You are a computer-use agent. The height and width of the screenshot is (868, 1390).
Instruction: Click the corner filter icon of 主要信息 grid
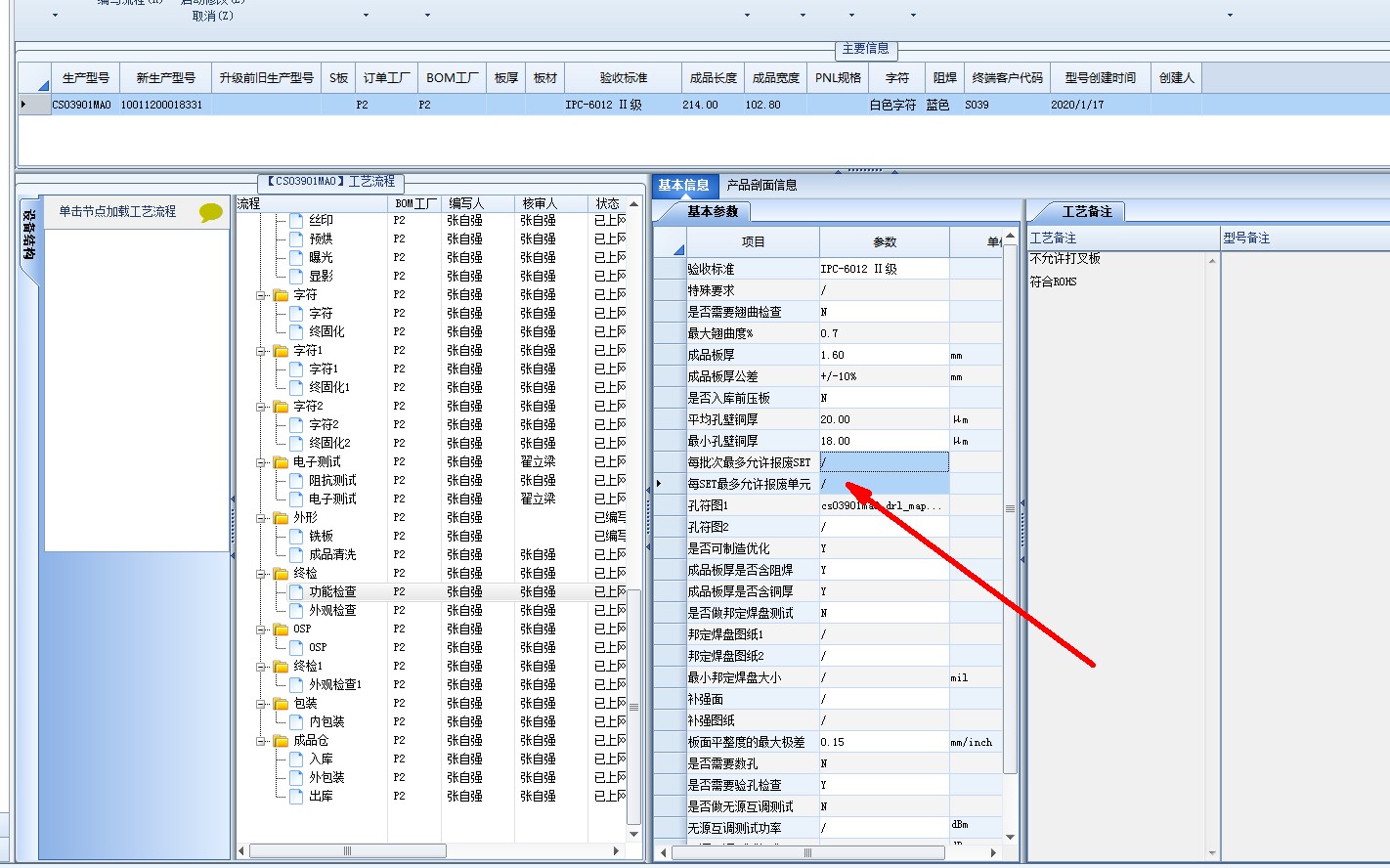point(43,85)
